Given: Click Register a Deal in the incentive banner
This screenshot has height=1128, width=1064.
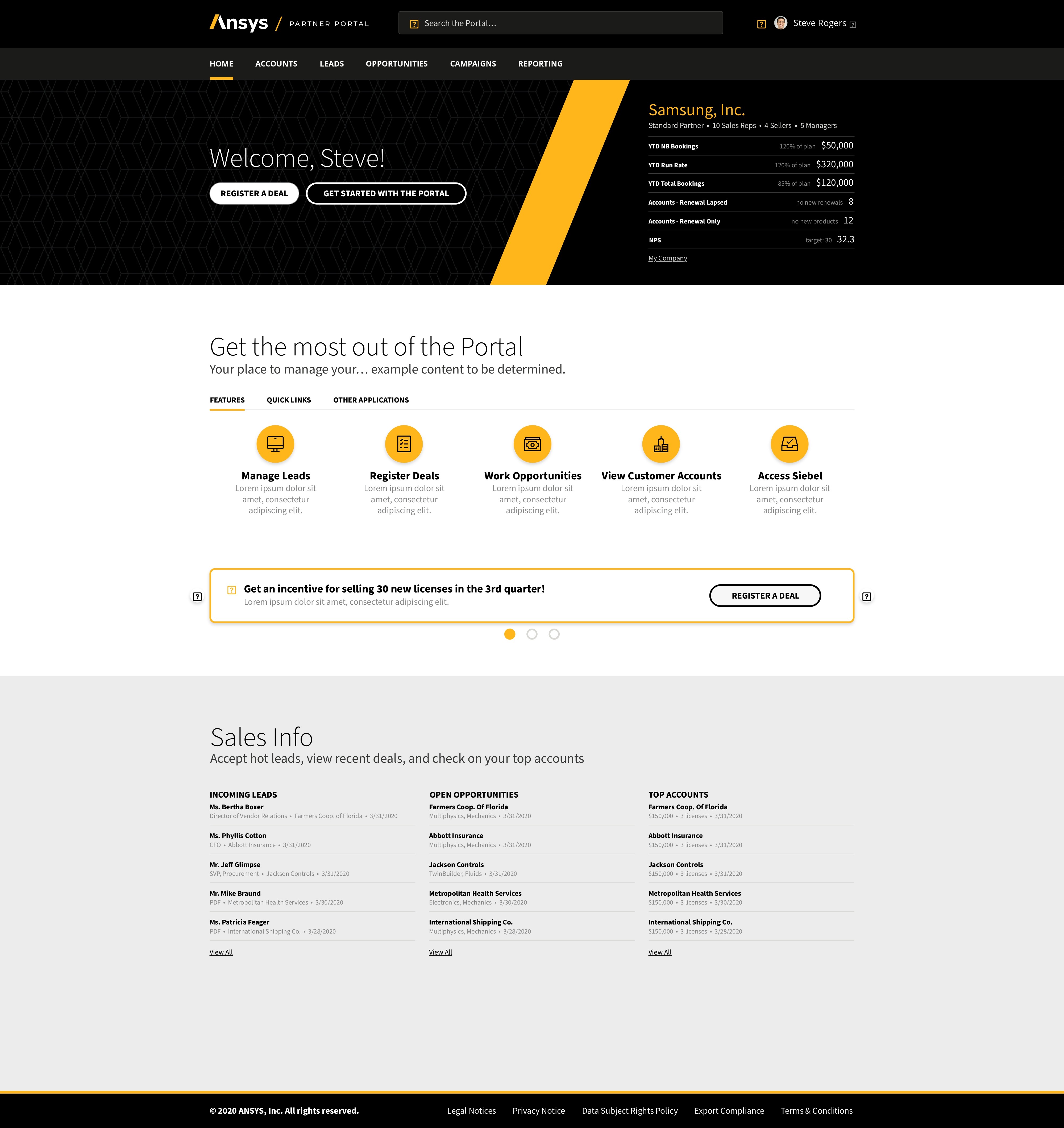Looking at the screenshot, I should pyautogui.click(x=765, y=595).
